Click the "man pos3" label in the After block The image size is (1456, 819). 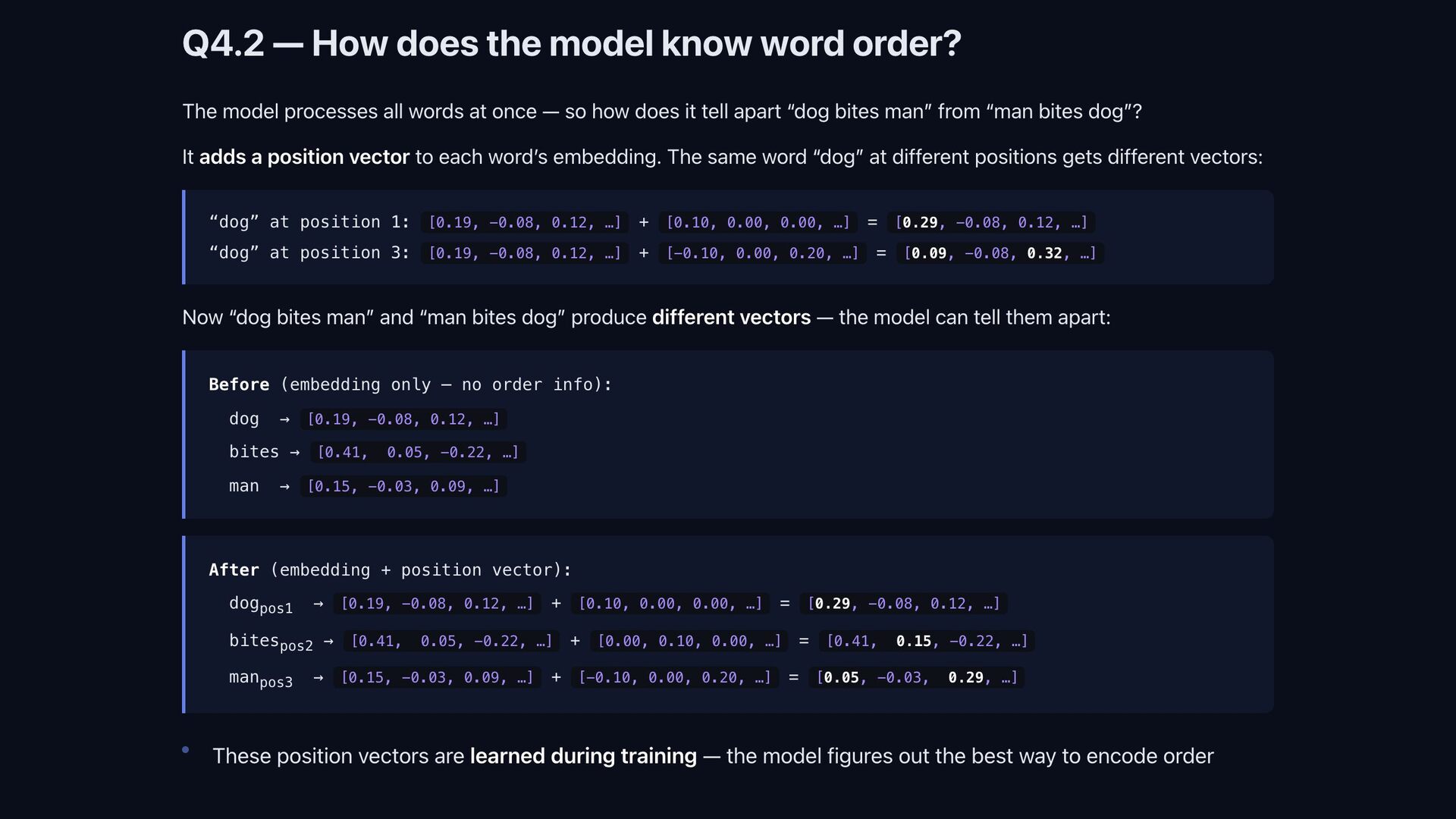pos(260,679)
